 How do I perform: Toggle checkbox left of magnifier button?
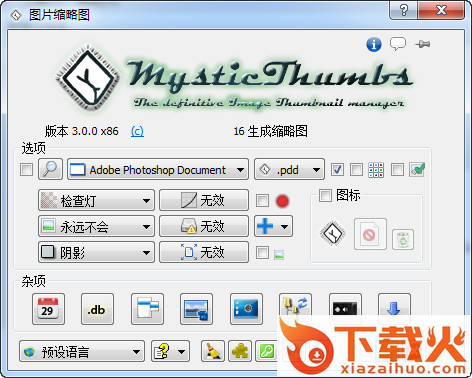click(x=26, y=169)
